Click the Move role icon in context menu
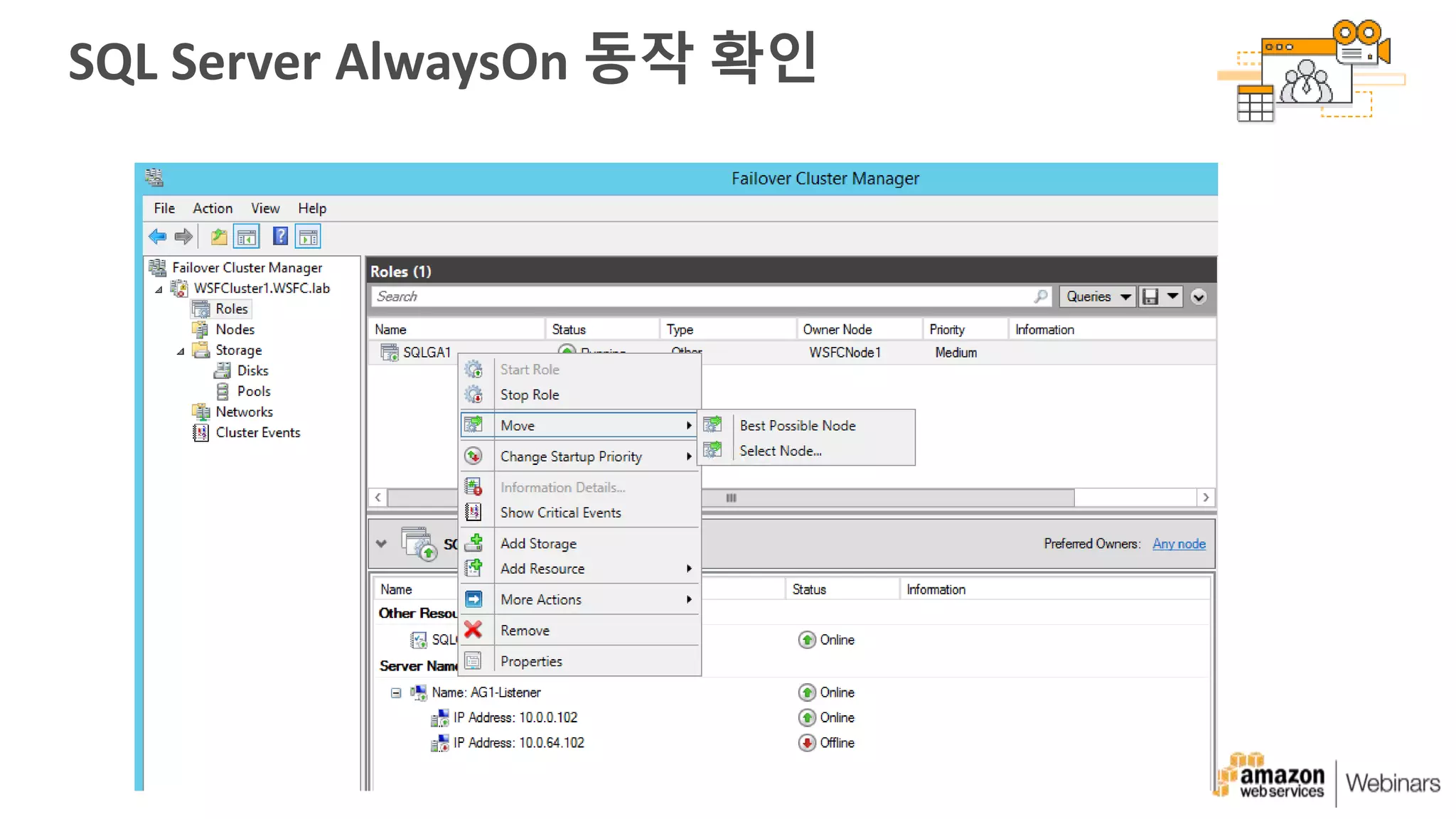Screen dimensions: 1456x819 pos(473,425)
